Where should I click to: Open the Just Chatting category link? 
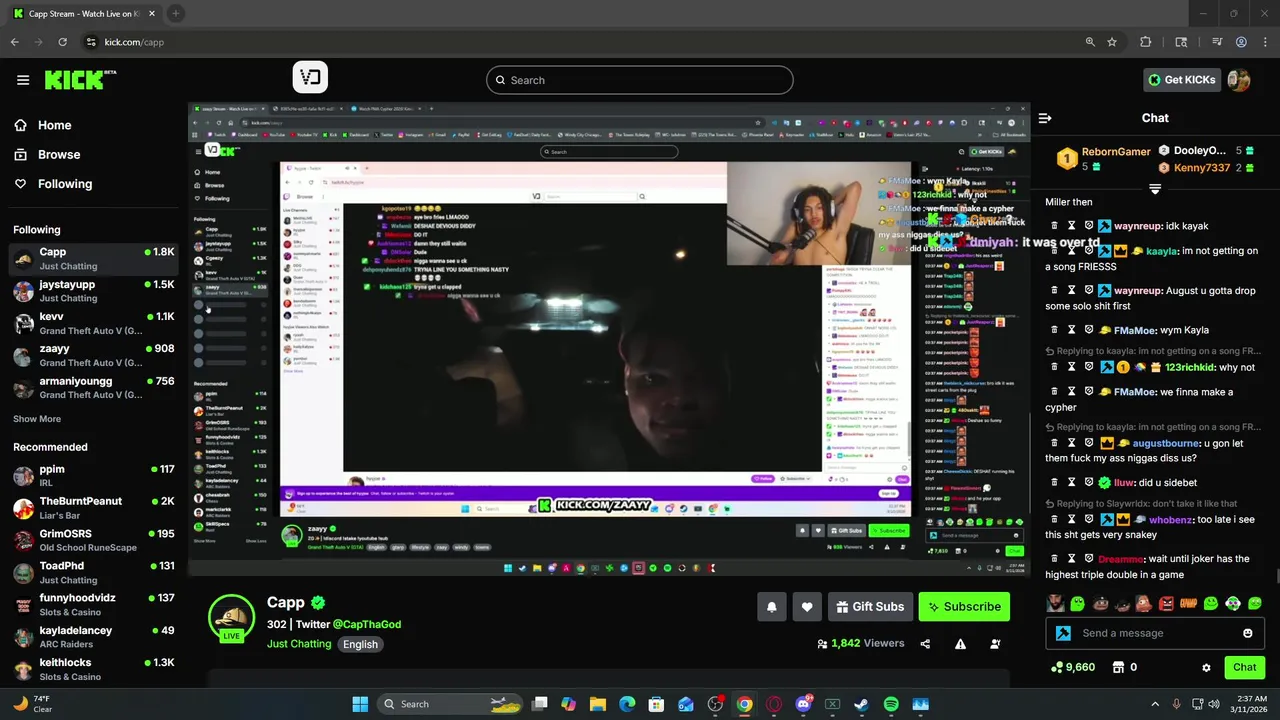[299, 644]
